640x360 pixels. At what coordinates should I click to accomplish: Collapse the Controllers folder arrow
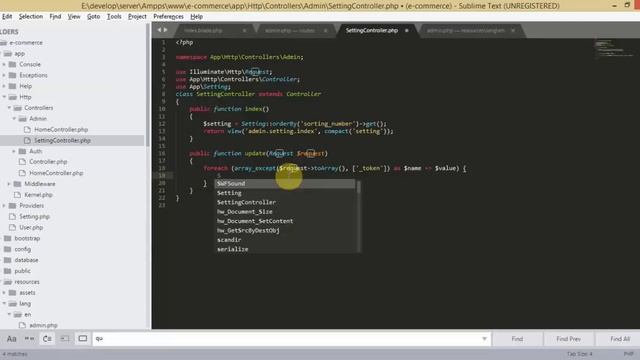[9, 108]
